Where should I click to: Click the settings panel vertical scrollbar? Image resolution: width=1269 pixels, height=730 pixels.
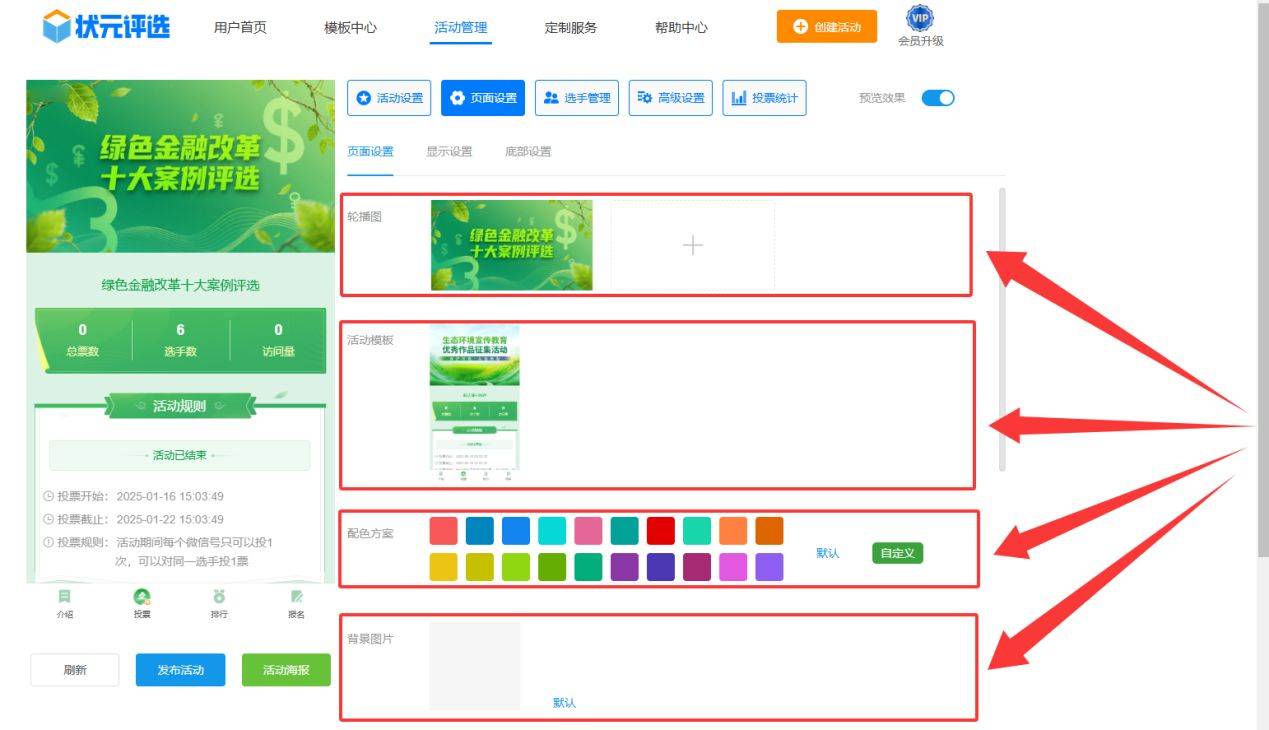click(1003, 329)
